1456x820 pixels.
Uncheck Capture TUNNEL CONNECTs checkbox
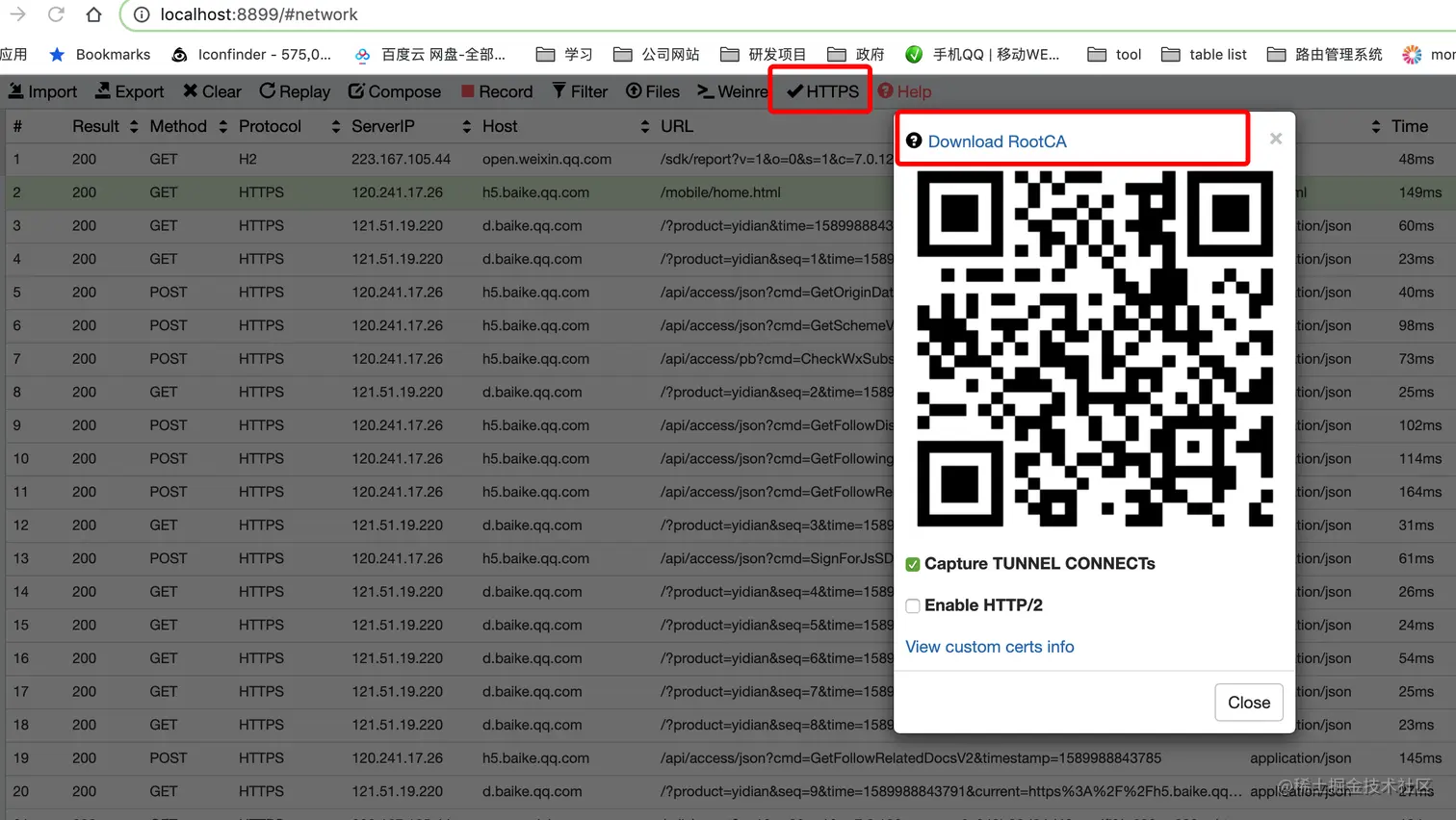[x=913, y=565]
